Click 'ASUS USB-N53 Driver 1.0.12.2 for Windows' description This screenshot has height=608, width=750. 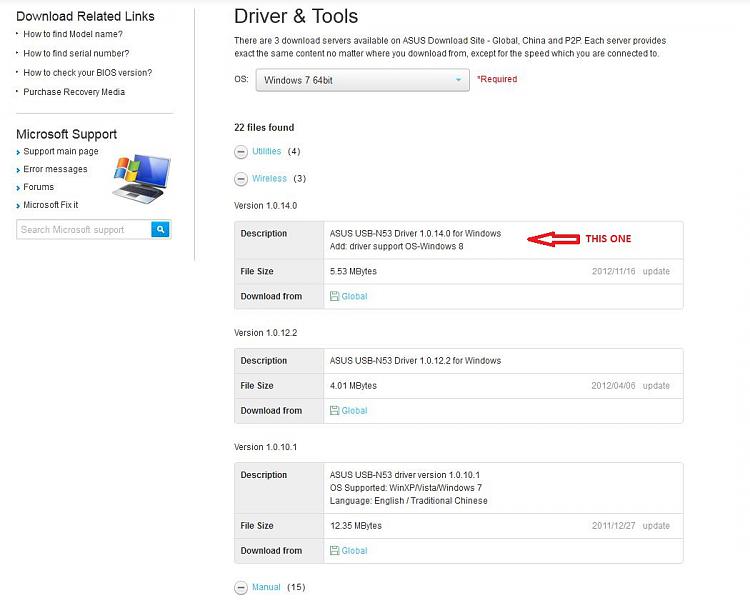pyautogui.click(x=415, y=361)
